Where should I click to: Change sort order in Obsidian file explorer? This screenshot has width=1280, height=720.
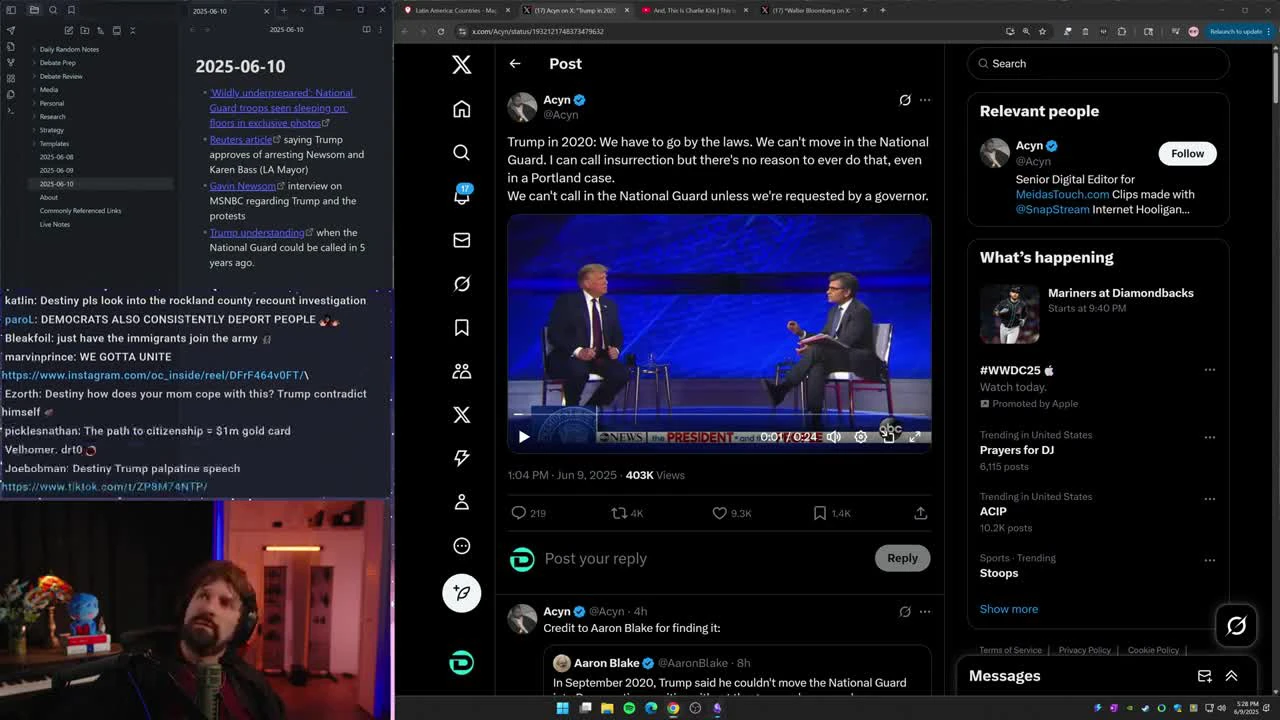[100, 30]
